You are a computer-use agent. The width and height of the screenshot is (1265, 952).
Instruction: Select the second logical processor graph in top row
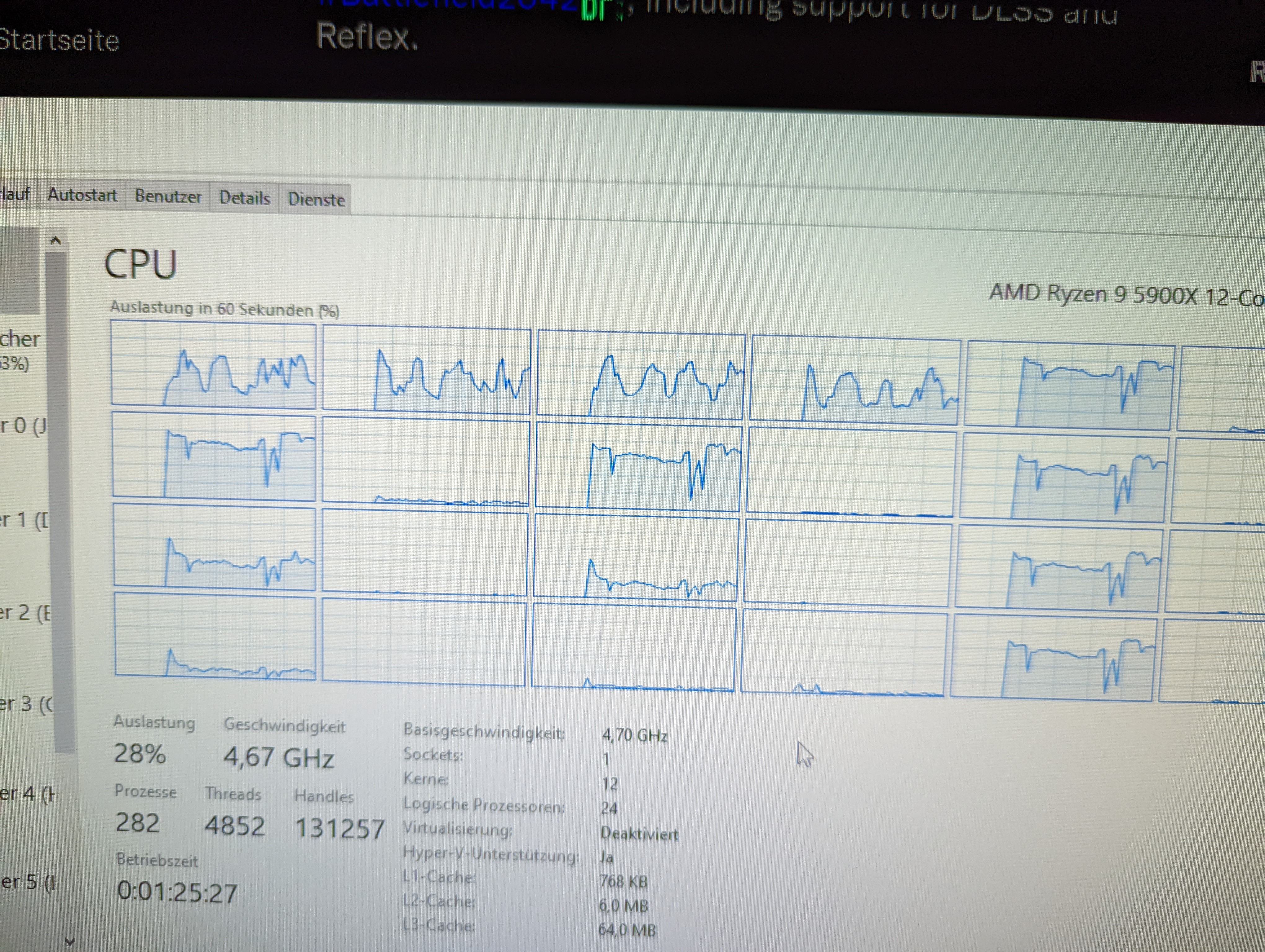pyautogui.click(x=427, y=370)
